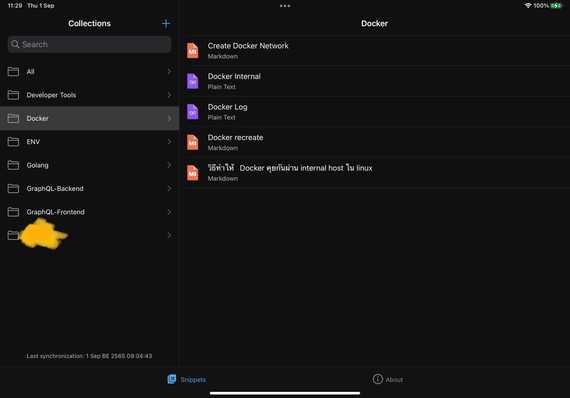Viewport: 570px width, 398px height.
Task: Select the Docker folder icon
Action: pyautogui.click(x=13, y=118)
